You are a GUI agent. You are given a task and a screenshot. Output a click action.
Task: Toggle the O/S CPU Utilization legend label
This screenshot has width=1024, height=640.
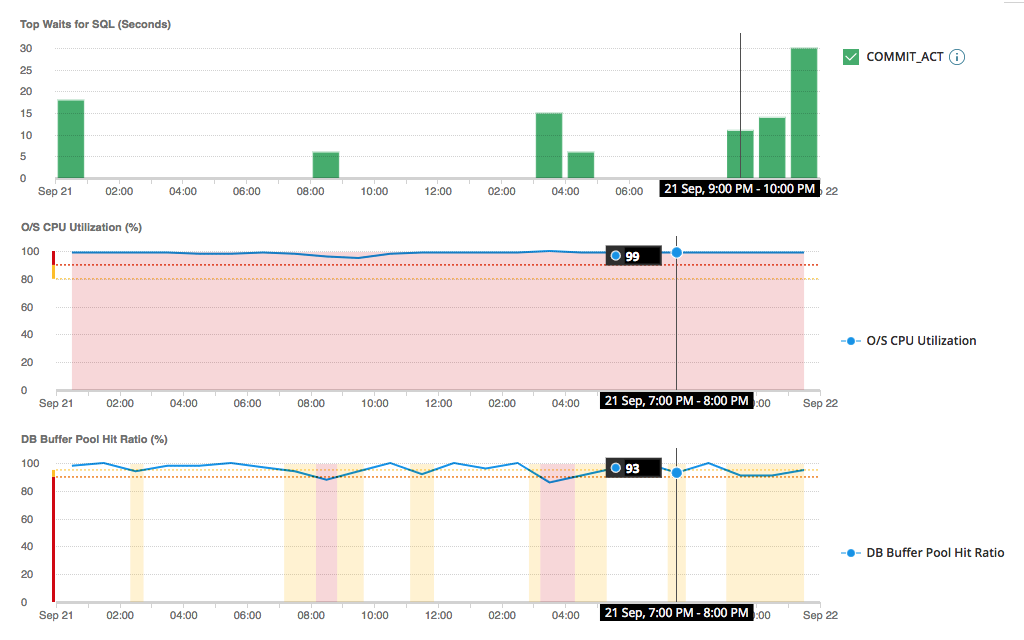click(x=921, y=341)
